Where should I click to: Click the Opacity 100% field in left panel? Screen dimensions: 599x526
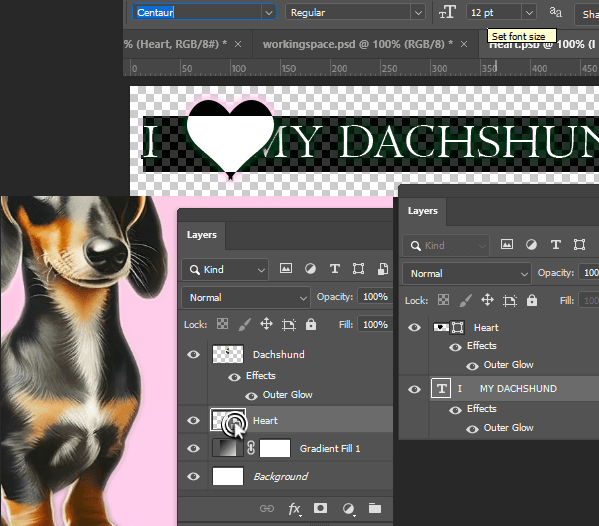(x=375, y=296)
